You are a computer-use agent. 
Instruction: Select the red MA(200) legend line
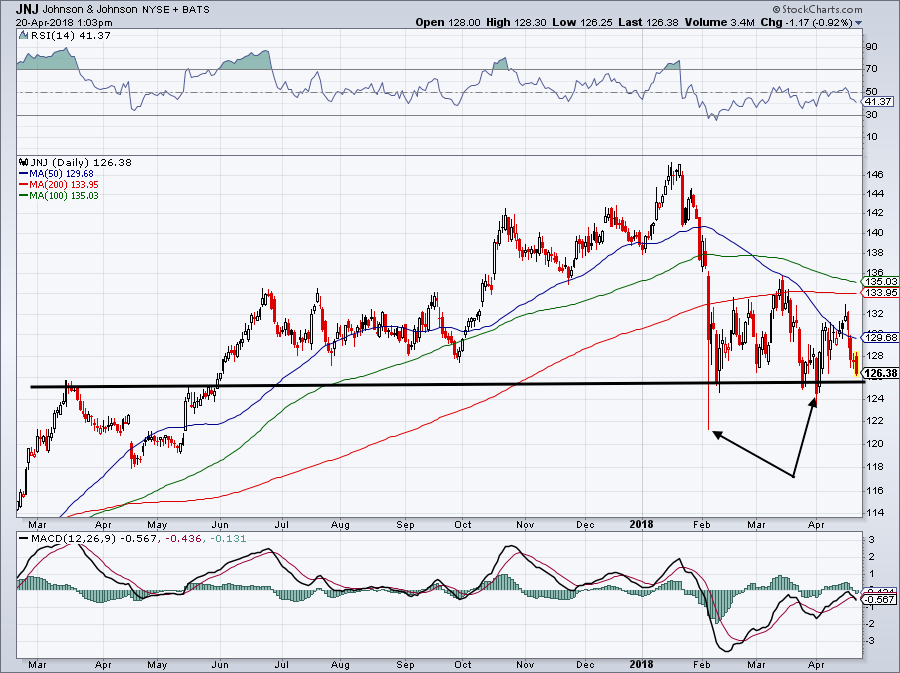tap(24, 185)
